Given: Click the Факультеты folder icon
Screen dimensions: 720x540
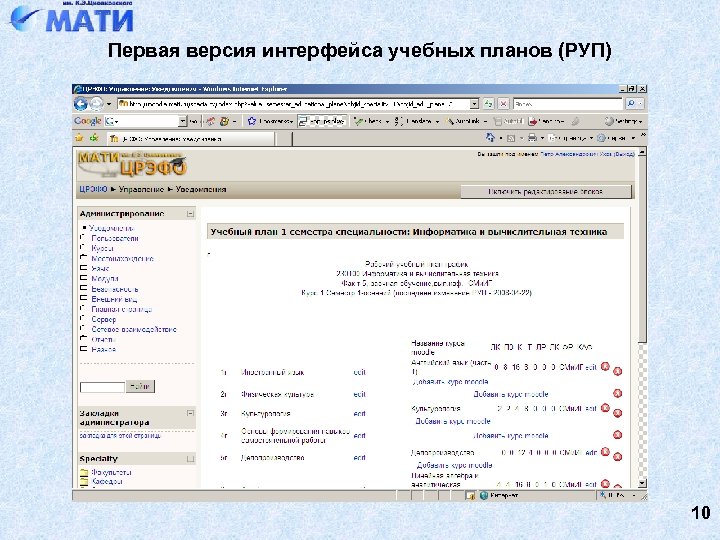Looking at the screenshot, I should (84, 472).
